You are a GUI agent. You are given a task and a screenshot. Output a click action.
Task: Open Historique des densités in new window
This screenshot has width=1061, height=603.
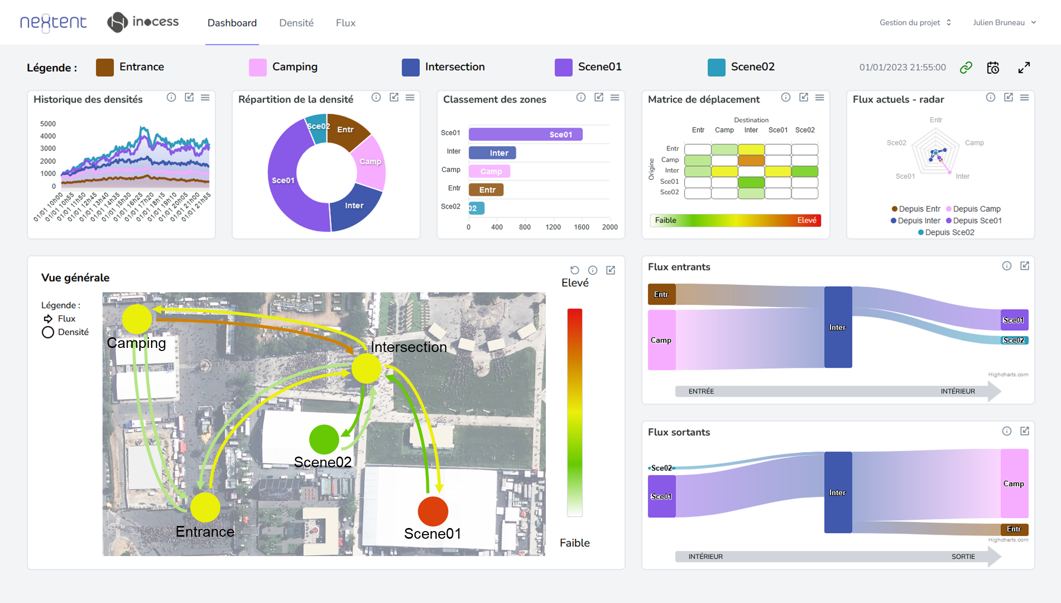click(189, 97)
